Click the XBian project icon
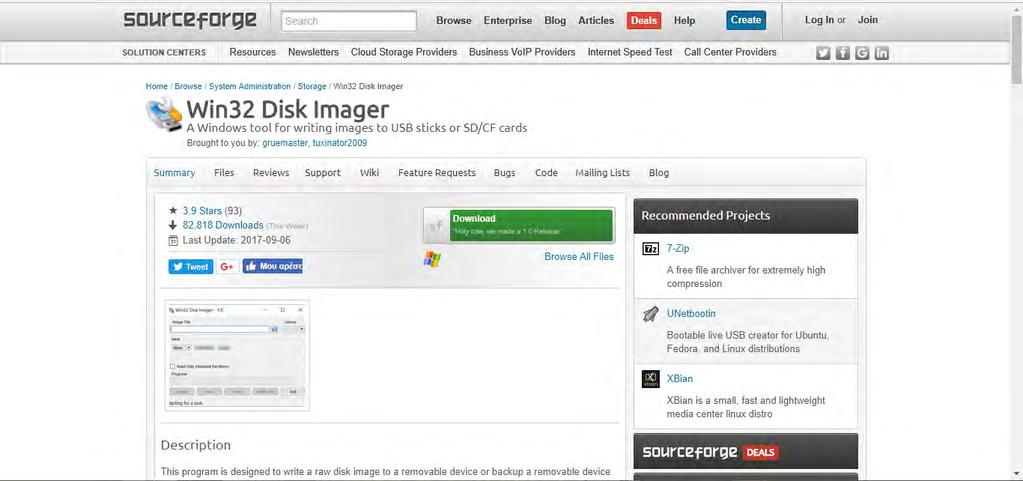Viewport: 1023px width, 481px height. [x=650, y=379]
